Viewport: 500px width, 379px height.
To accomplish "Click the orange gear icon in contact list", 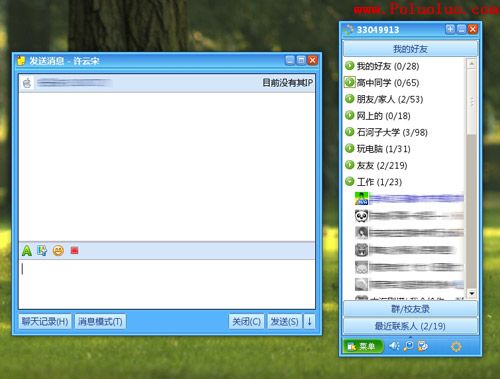I will coord(456,347).
